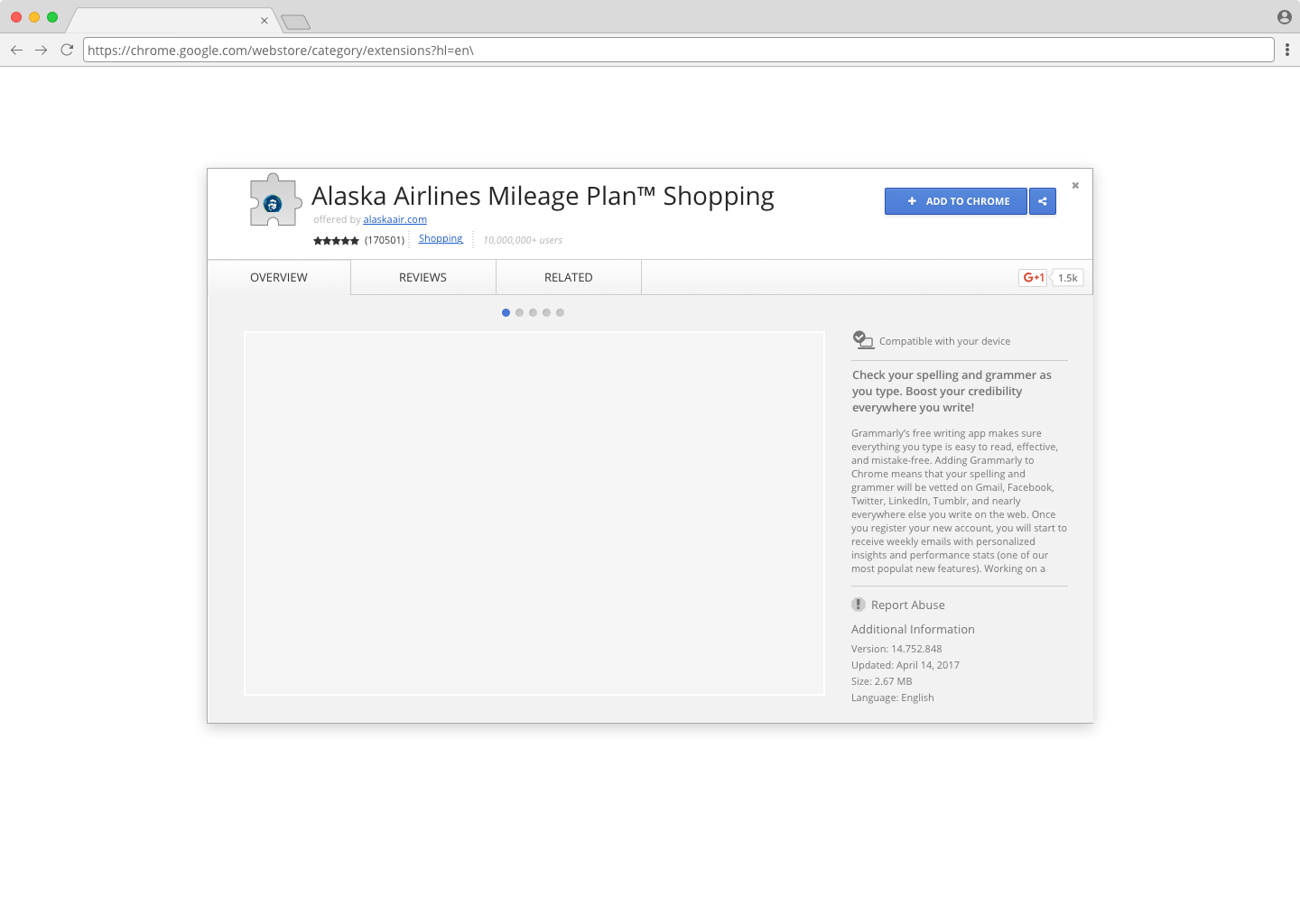This screenshot has height=924, width=1300.
Task: Select the fifth carousel dot
Action: point(560,312)
